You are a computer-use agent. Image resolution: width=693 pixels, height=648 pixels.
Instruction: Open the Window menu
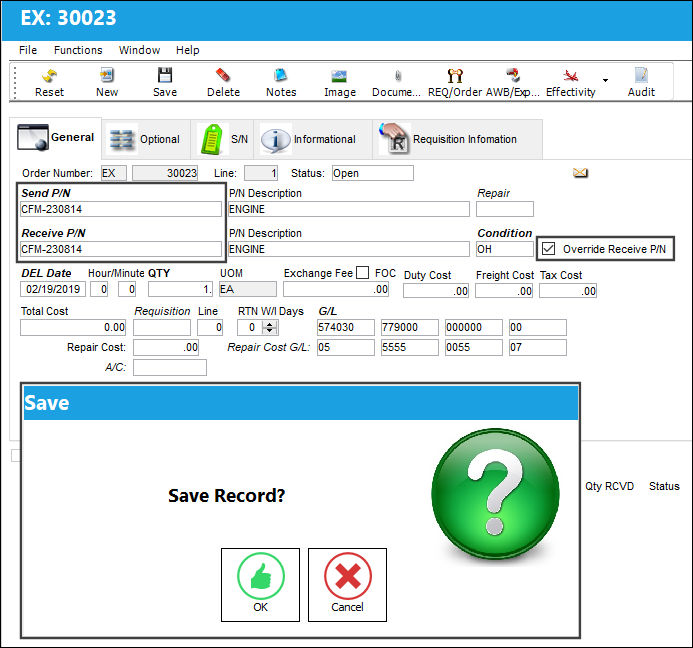[x=139, y=50]
